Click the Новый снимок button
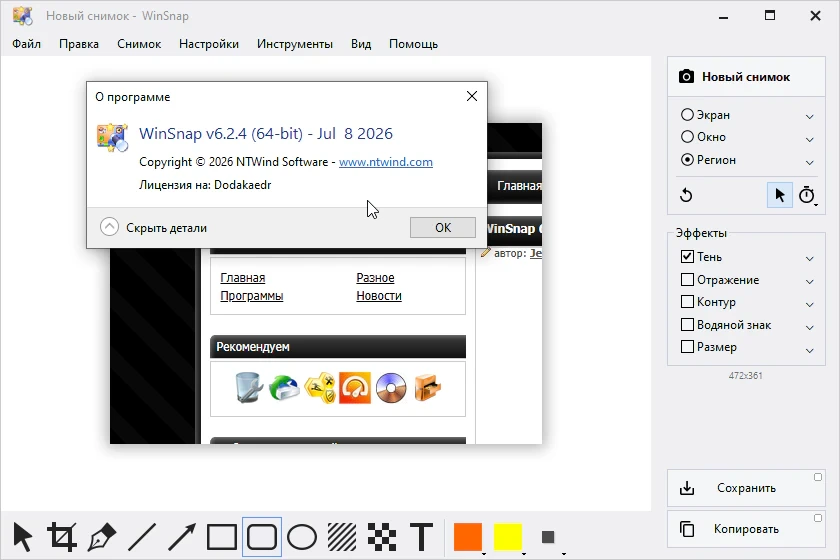The image size is (840, 560). pos(746,77)
